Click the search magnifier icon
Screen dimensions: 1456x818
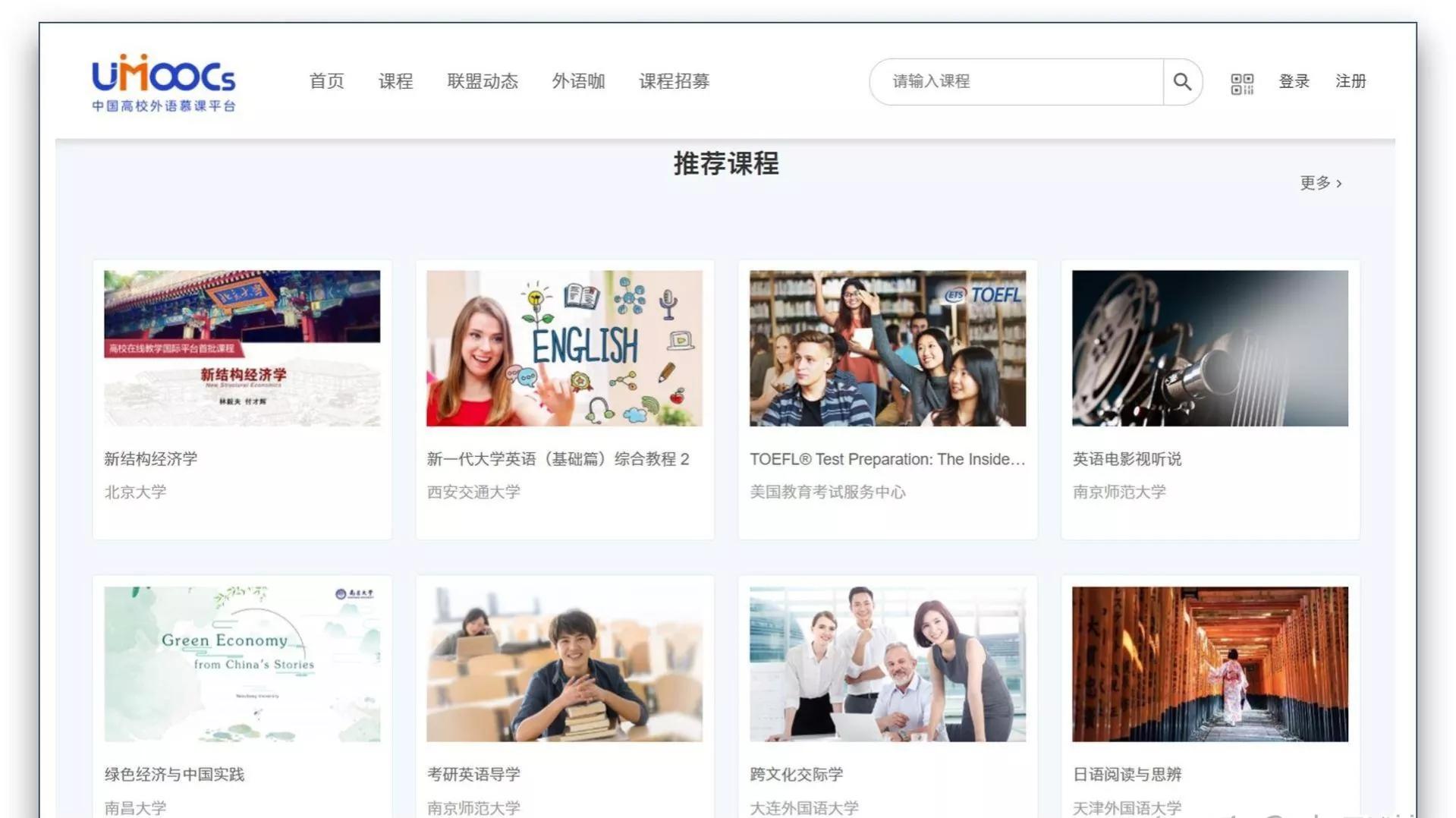click(1182, 81)
